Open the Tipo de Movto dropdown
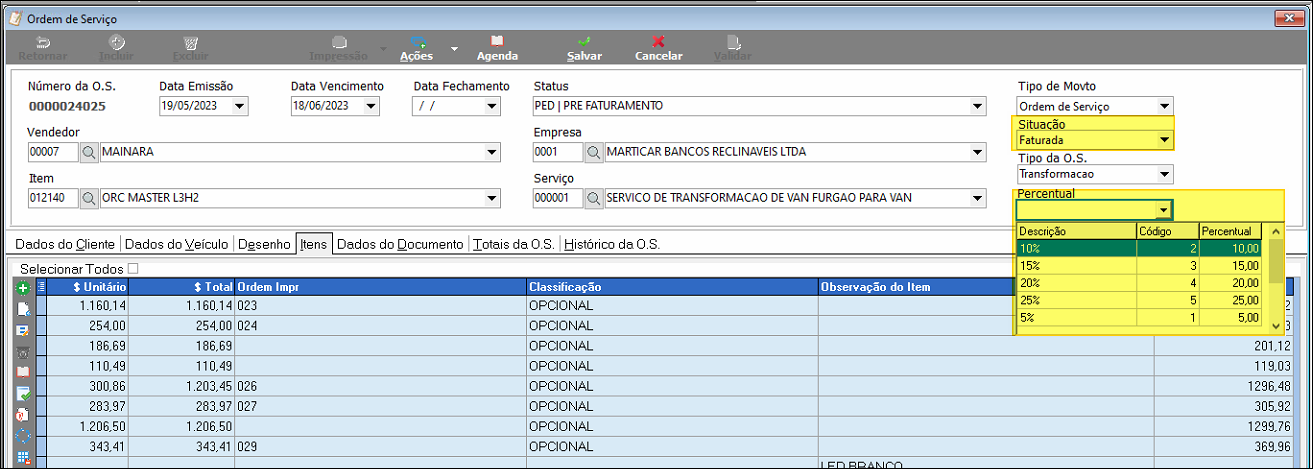Screen dimensions: 1313x469 pyautogui.click(x=1164, y=106)
